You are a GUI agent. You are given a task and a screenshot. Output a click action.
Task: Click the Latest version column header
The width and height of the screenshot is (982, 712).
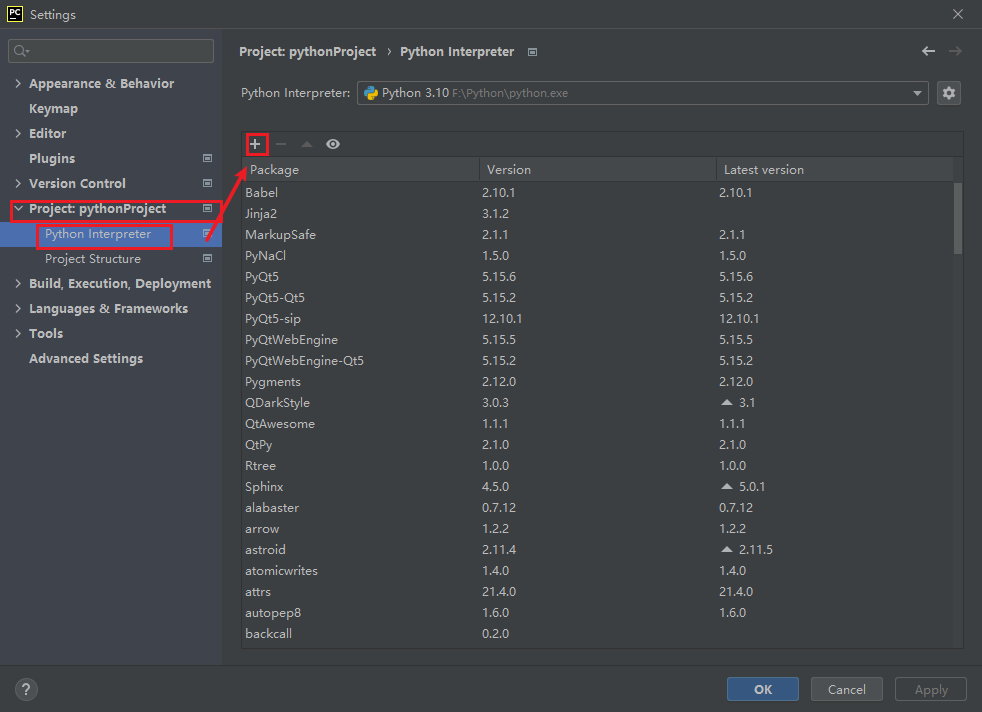click(x=764, y=170)
